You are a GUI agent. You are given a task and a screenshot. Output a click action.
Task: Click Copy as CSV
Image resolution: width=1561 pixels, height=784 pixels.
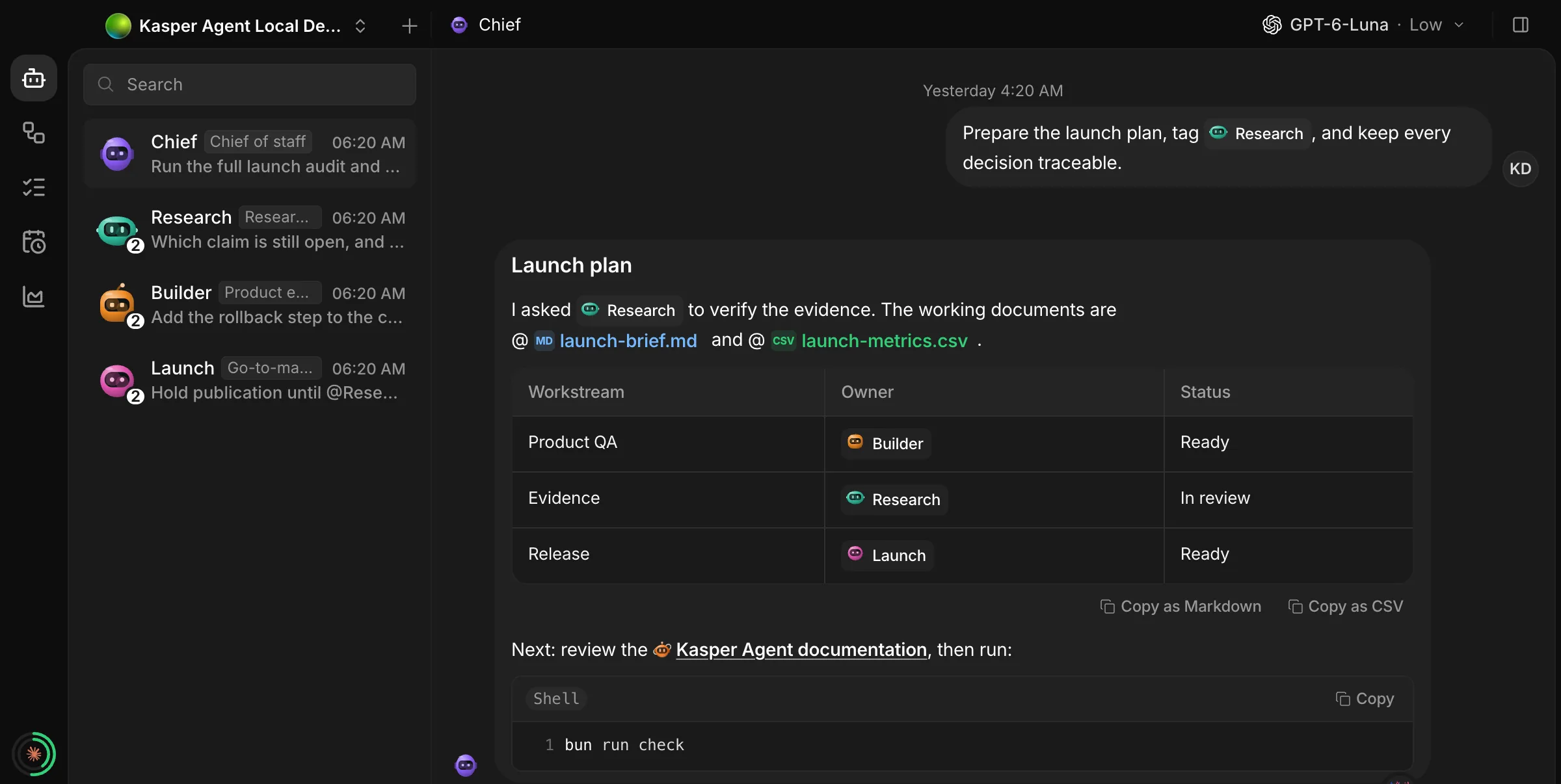tap(1346, 607)
